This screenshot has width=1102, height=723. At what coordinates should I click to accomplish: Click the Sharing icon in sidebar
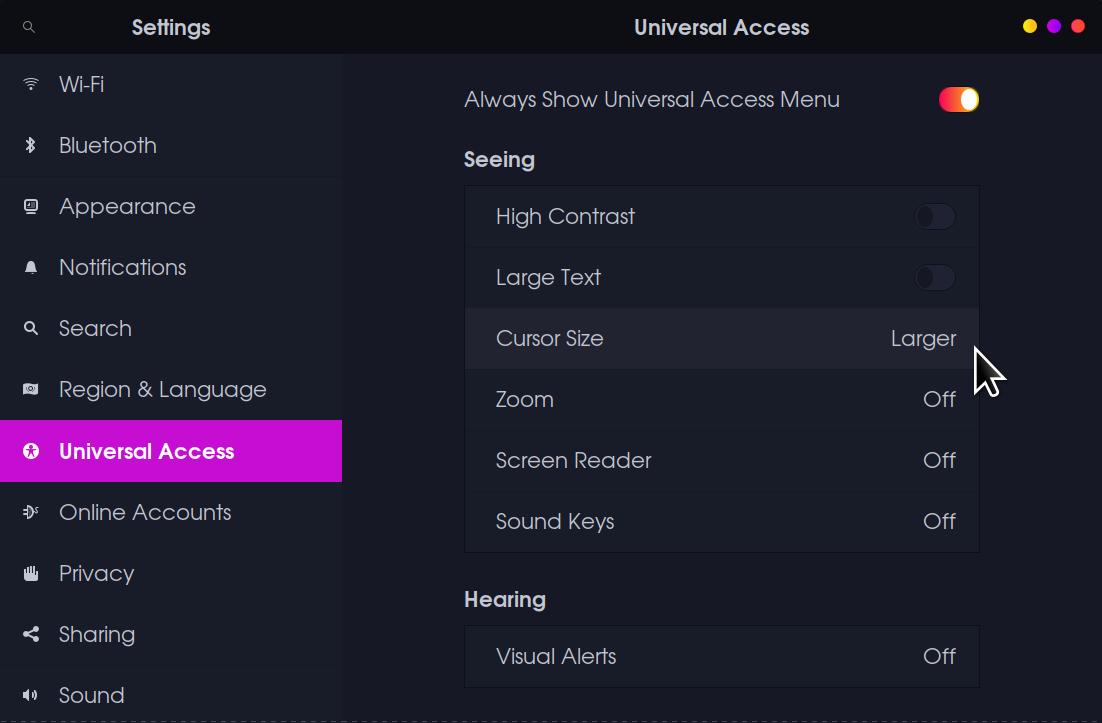point(31,634)
